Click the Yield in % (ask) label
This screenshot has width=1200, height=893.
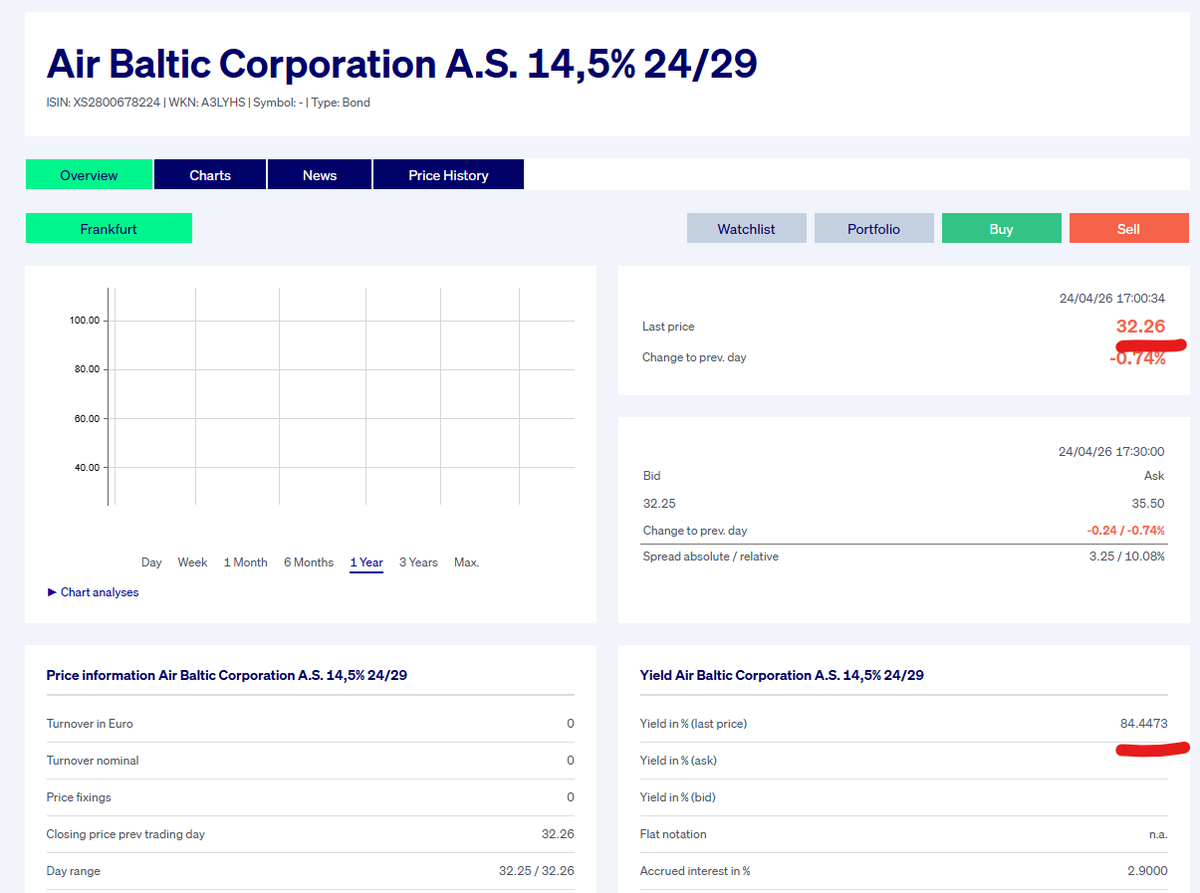[679, 760]
